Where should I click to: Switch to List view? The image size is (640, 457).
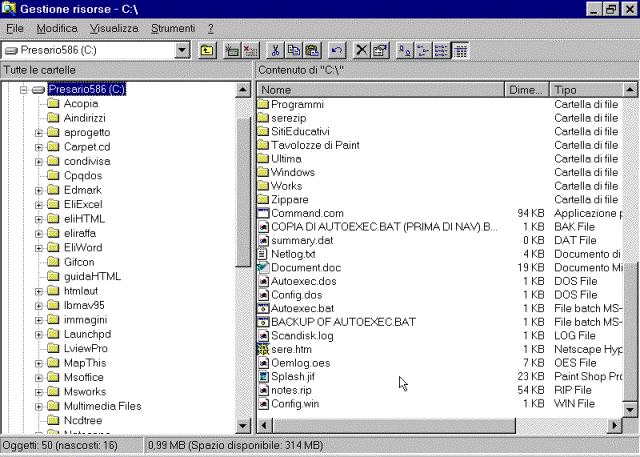coord(441,51)
